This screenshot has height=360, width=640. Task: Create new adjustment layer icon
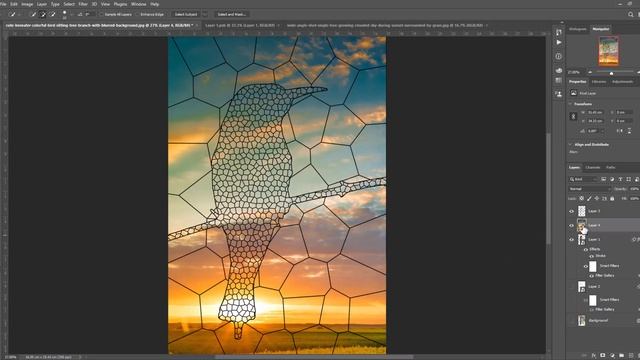612,356
